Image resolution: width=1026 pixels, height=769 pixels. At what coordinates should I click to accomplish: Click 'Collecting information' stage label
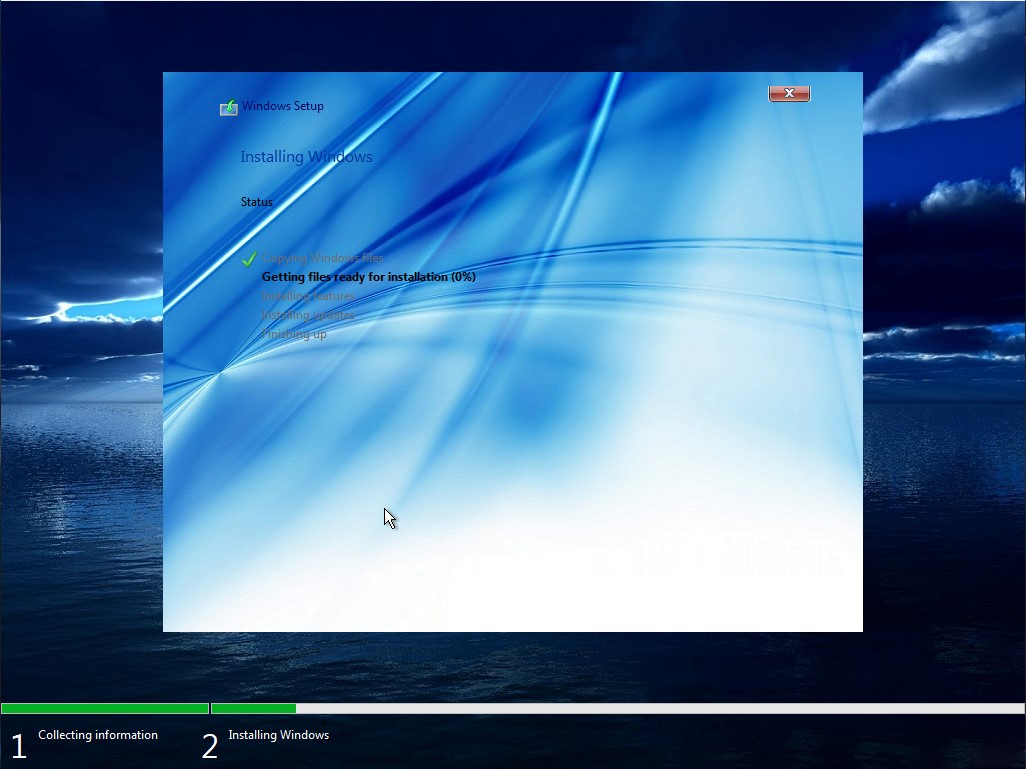[98, 735]
